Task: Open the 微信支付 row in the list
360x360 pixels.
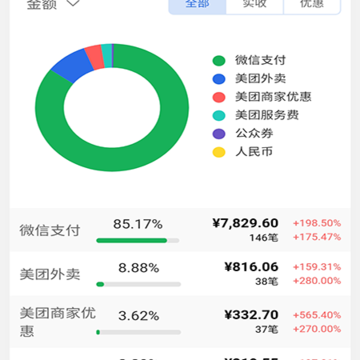Action: pos(180,230)
